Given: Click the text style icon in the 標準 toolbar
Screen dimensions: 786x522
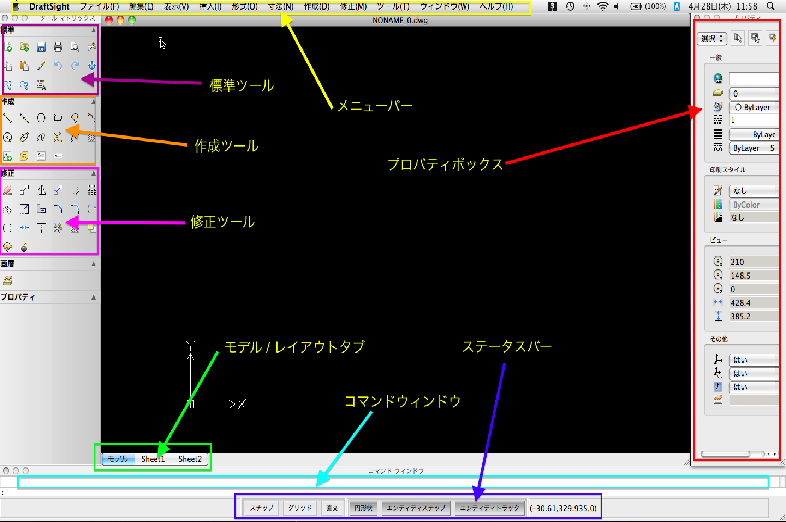Looking at the screenshot, I should [41, 85].
